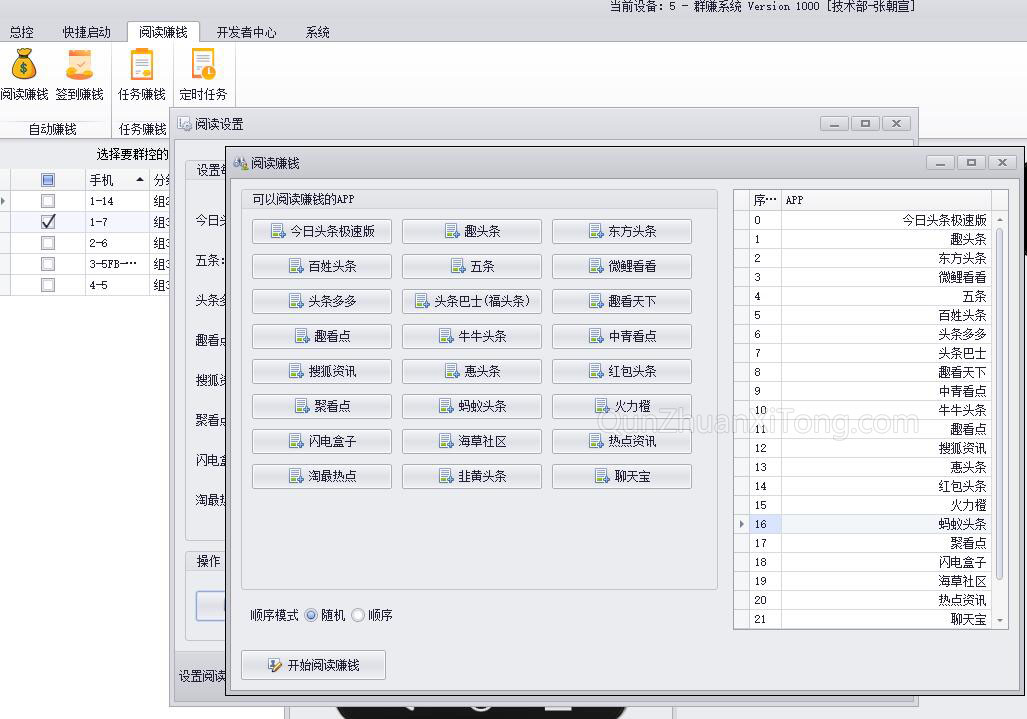Add 聊天宝 app button
1027x719 pixels.
622,477
